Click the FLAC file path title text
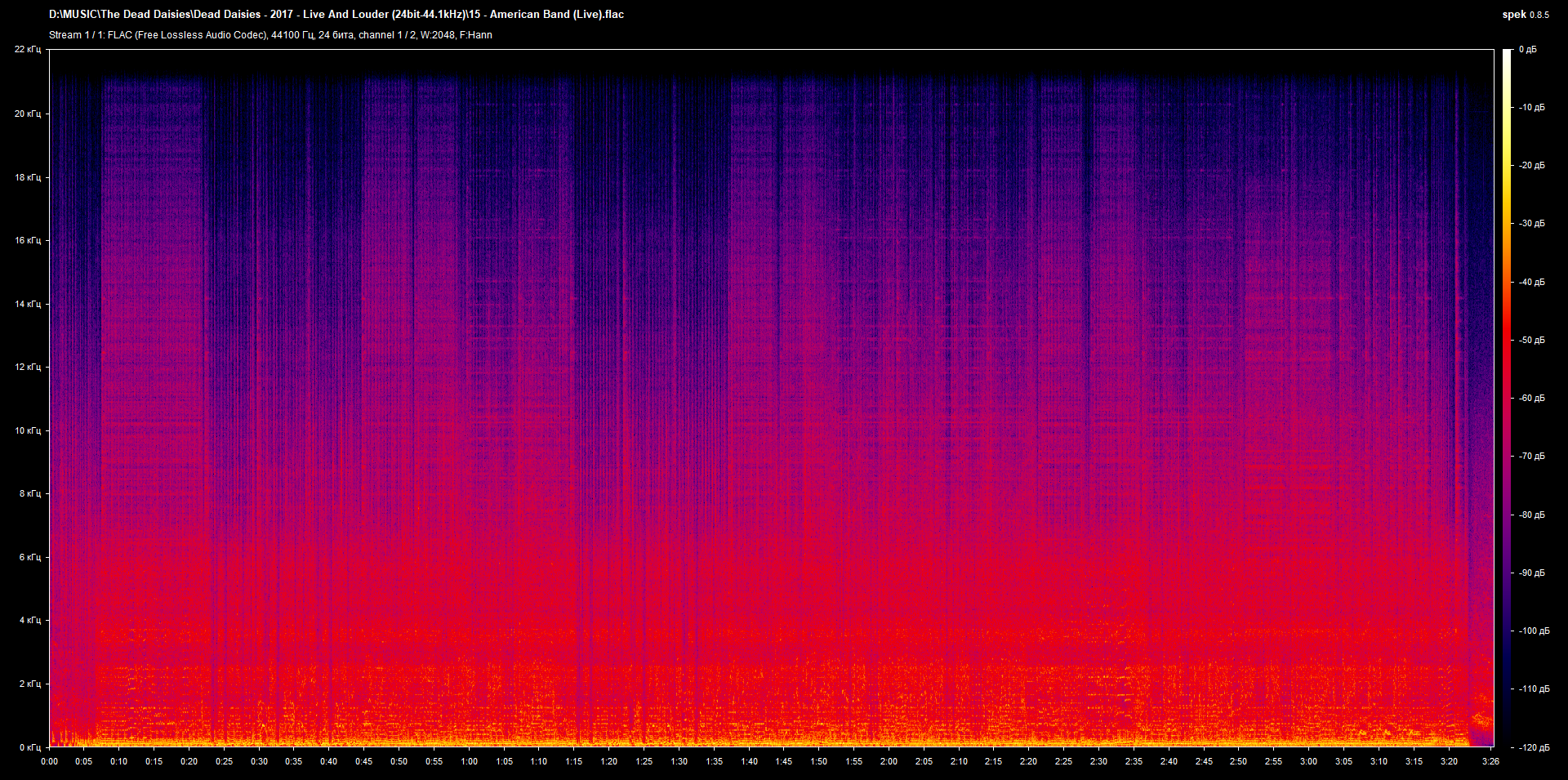 [x=336, y=15]
